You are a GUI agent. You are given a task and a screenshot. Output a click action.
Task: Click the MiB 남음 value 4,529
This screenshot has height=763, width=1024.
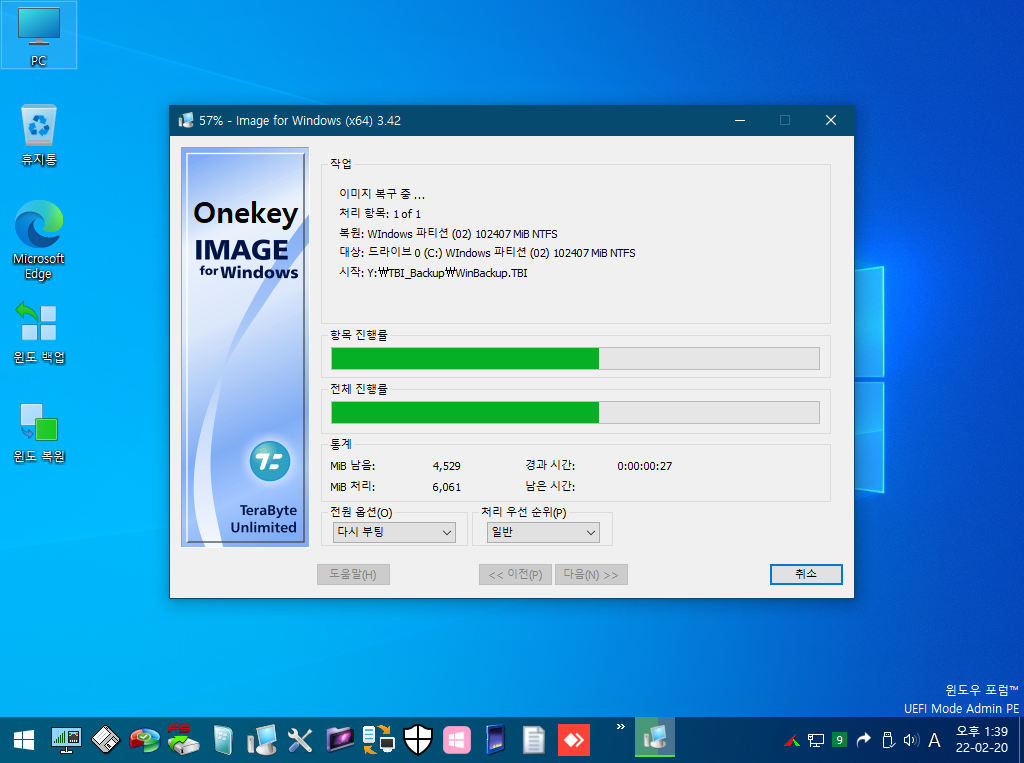pyautogui.click(x=447, y=466)
